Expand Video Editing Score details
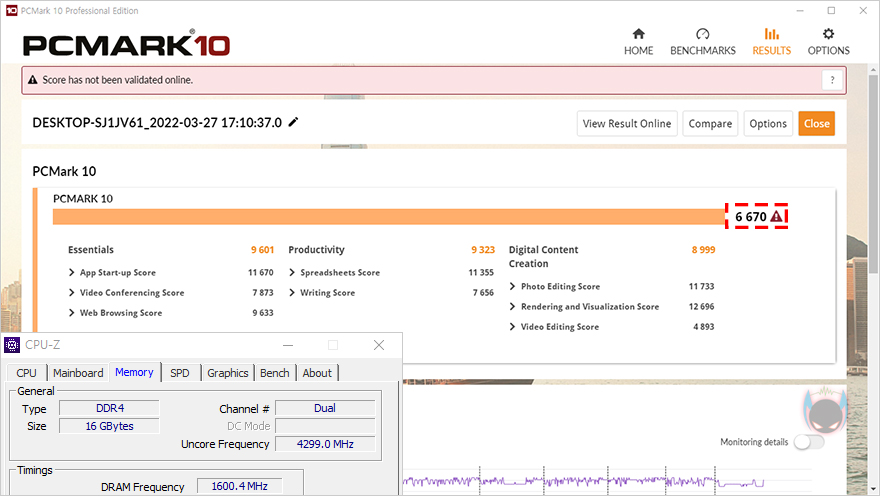 pos(512,327)
